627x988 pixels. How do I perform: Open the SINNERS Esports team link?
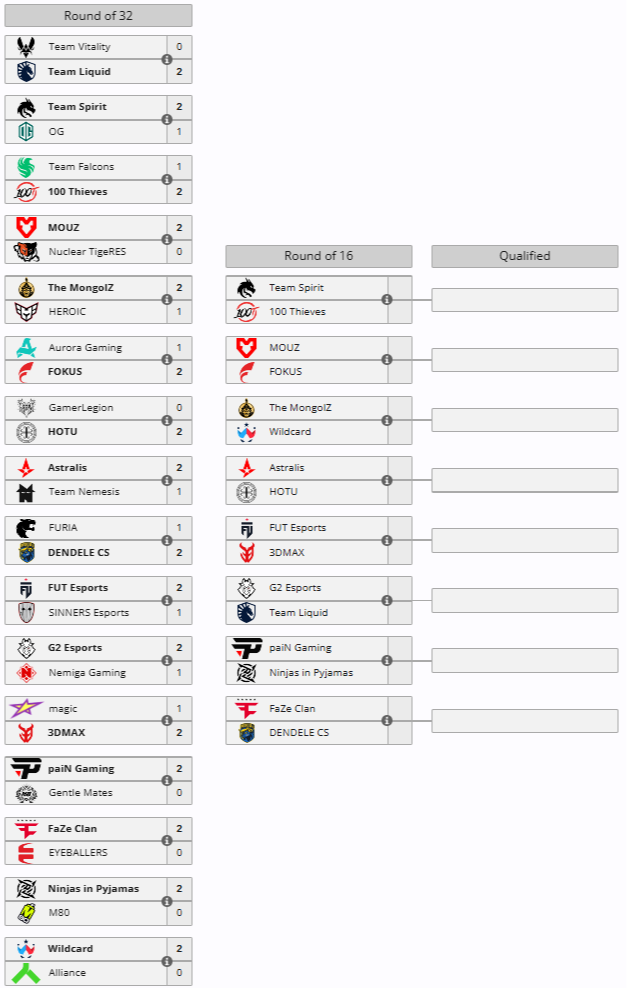[x=89, y=612]
